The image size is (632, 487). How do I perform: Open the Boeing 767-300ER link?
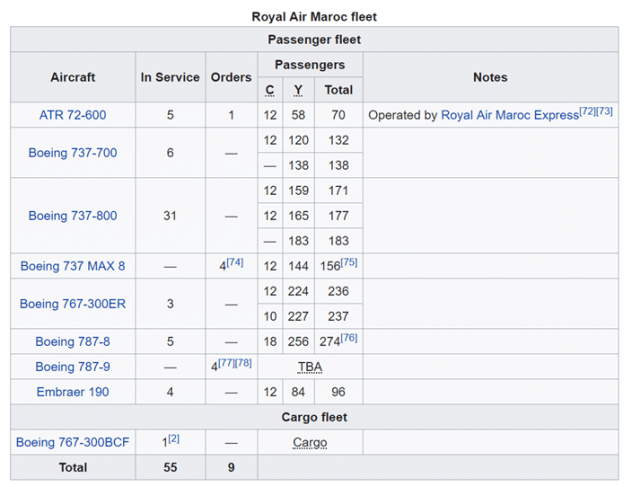point(73,304)
